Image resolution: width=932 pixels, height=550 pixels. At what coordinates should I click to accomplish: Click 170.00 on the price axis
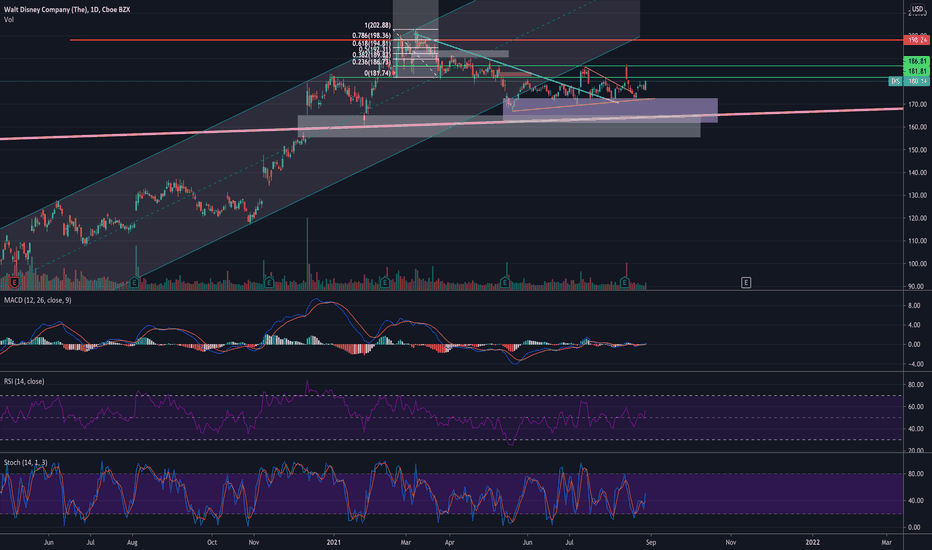[917, 105]
